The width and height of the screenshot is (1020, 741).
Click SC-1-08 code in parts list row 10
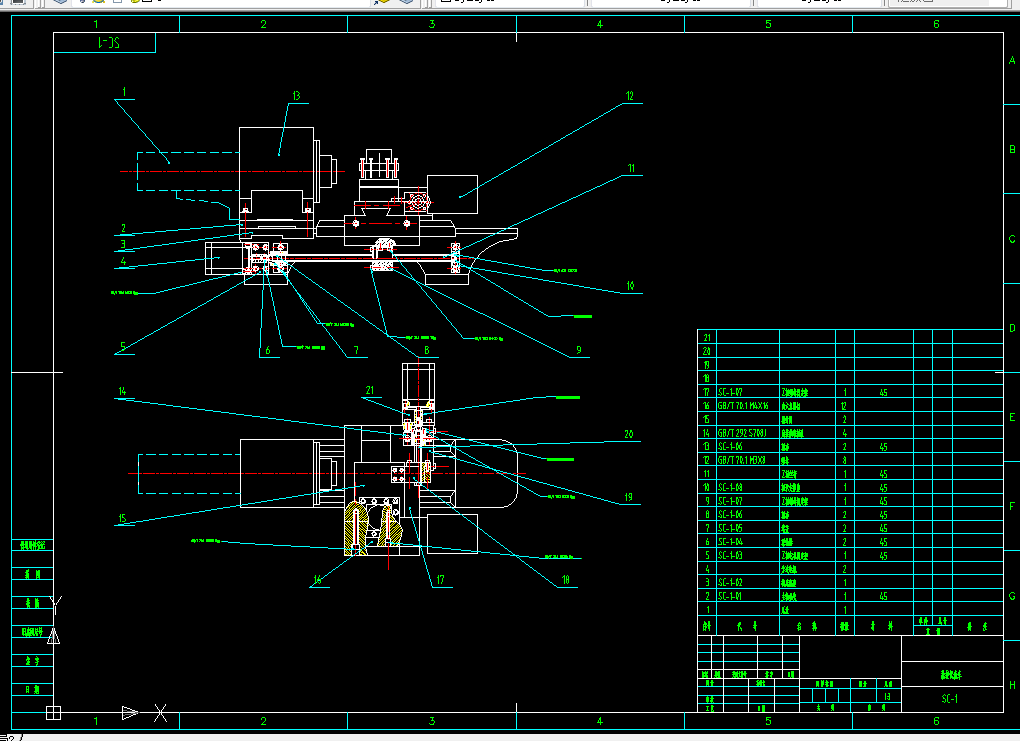[730, 487]
